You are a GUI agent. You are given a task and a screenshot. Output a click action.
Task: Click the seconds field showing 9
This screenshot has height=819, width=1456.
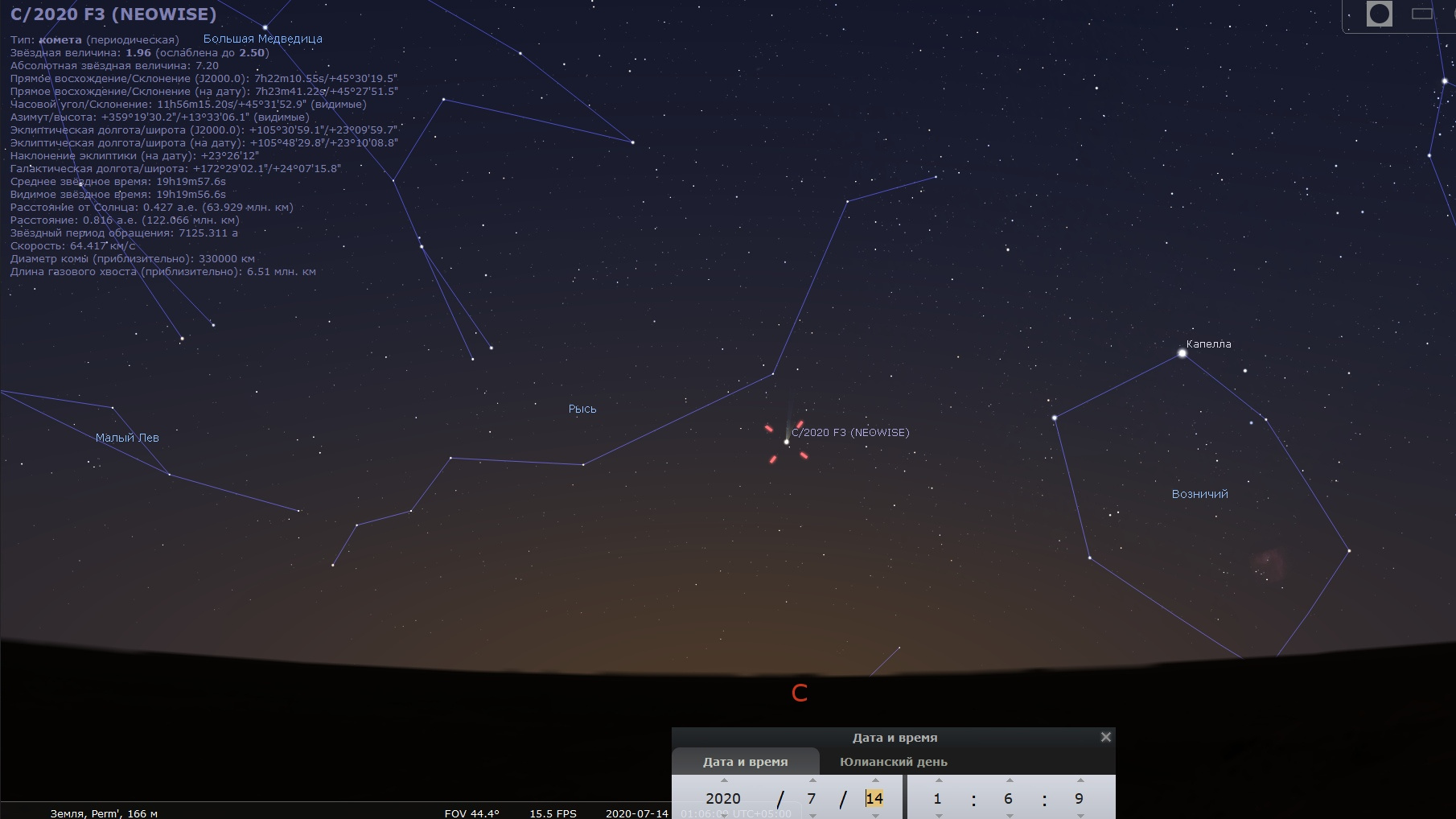click(x=1079, y=798)
